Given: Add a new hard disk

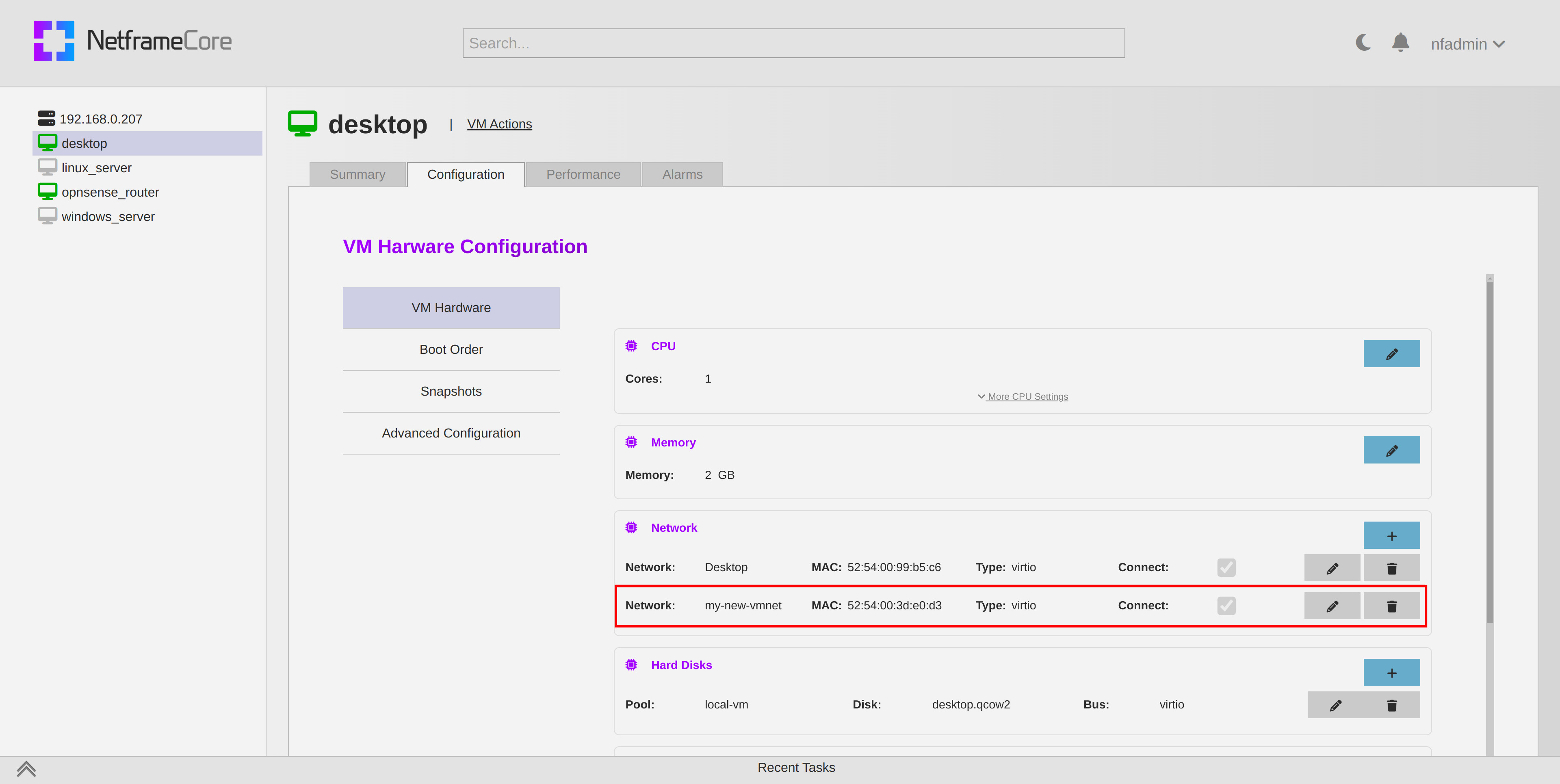Looking at the screenshot, I should (x=1392, y=673).
